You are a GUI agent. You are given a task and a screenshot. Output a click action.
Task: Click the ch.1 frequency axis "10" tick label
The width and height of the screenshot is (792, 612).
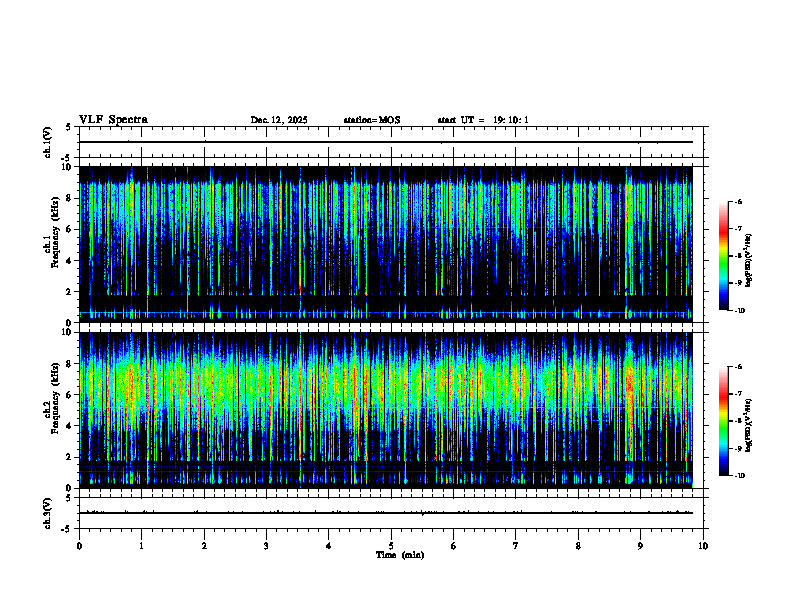tap(66, 167)
